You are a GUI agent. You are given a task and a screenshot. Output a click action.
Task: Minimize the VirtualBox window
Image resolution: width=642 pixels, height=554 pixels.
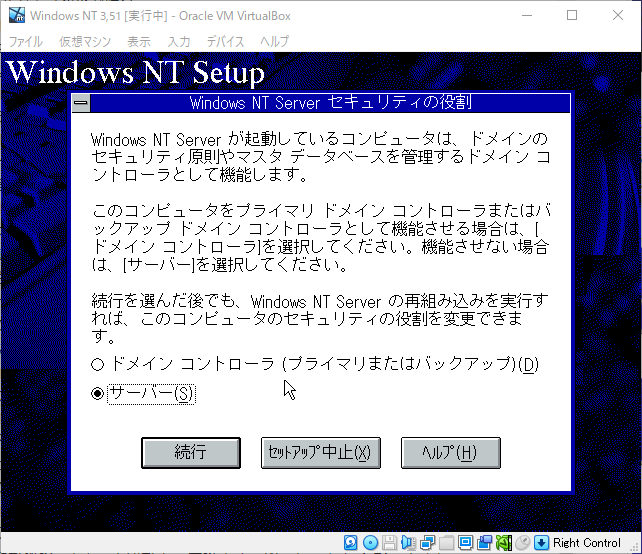click(527, 16)
